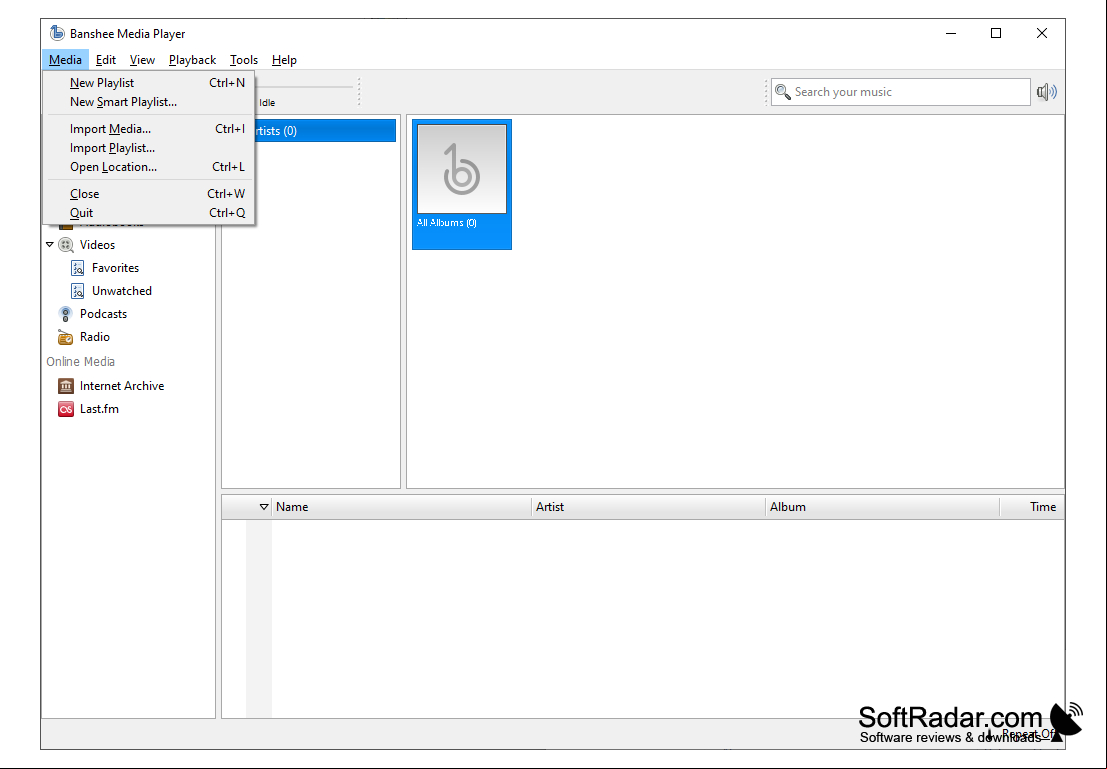The width and height of the screenshot is (1107, 769).
Task: Open the Playback menu
Action: click(x=192, y=60)
